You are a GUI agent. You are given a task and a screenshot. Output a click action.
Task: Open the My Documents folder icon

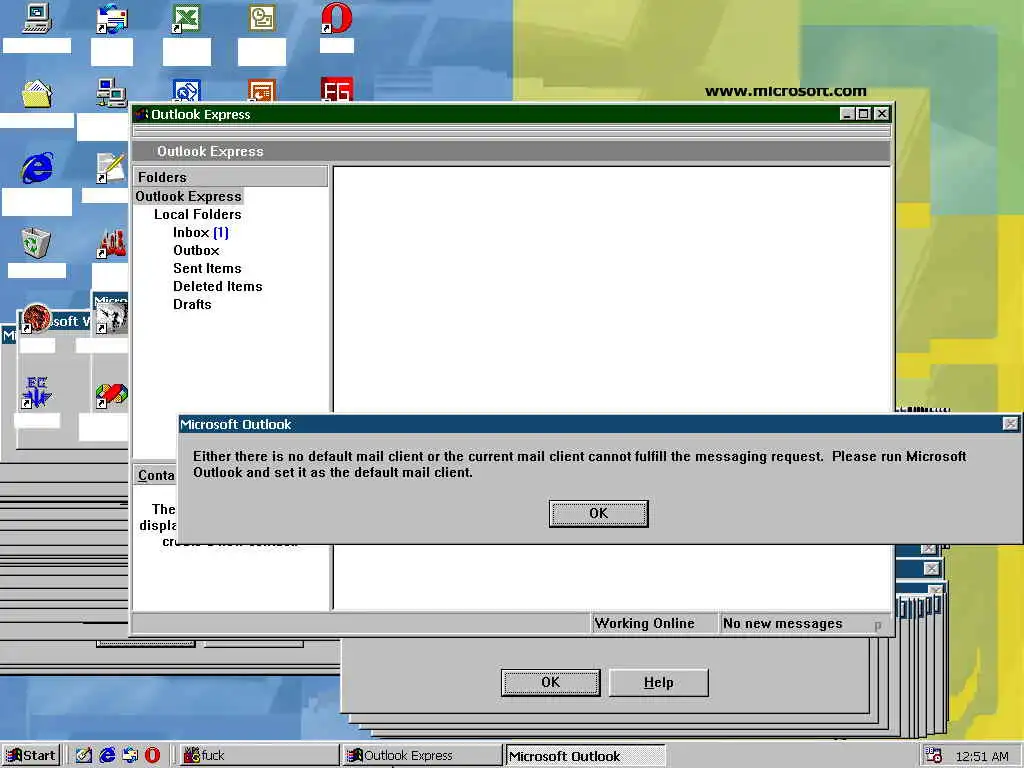click(37, 93)
